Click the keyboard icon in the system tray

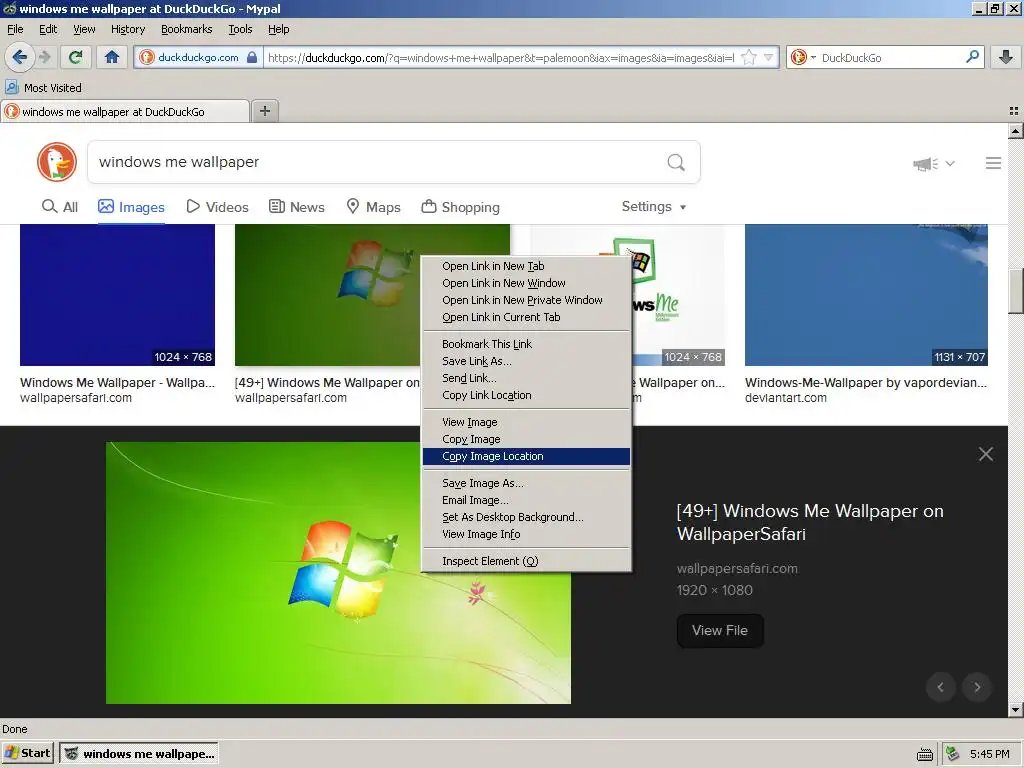(x=925, y=754)
